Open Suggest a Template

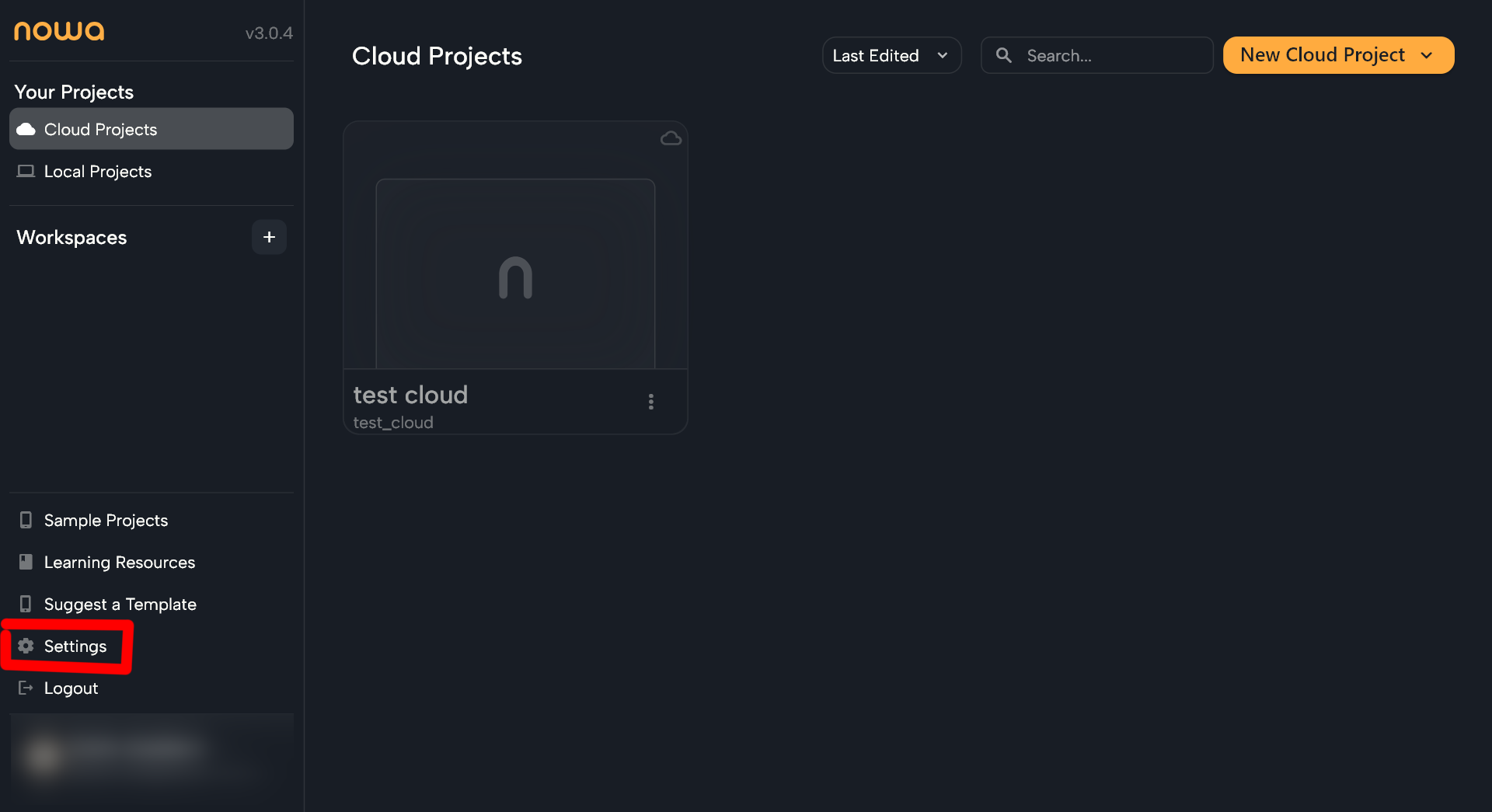(x=120, y=604)
